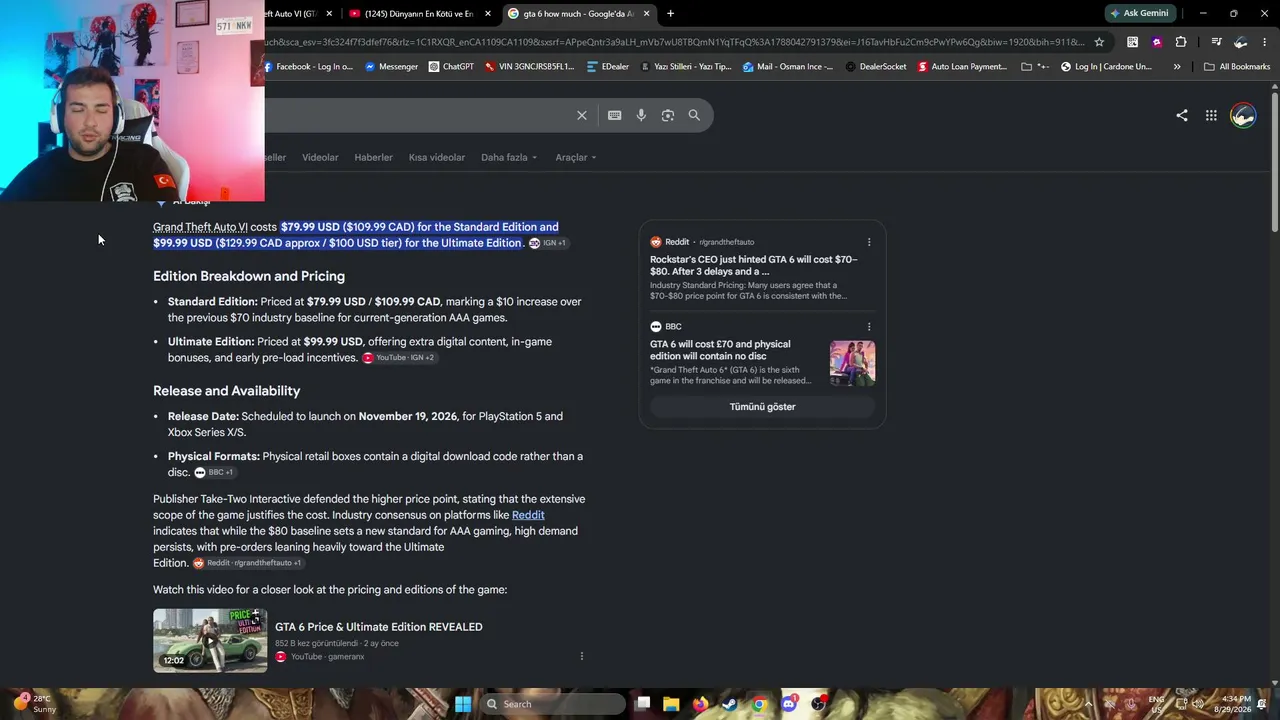This screenshot has width=1280, height=720.
Task: Open Reddit card more options menu
Action: coord(869,242)
